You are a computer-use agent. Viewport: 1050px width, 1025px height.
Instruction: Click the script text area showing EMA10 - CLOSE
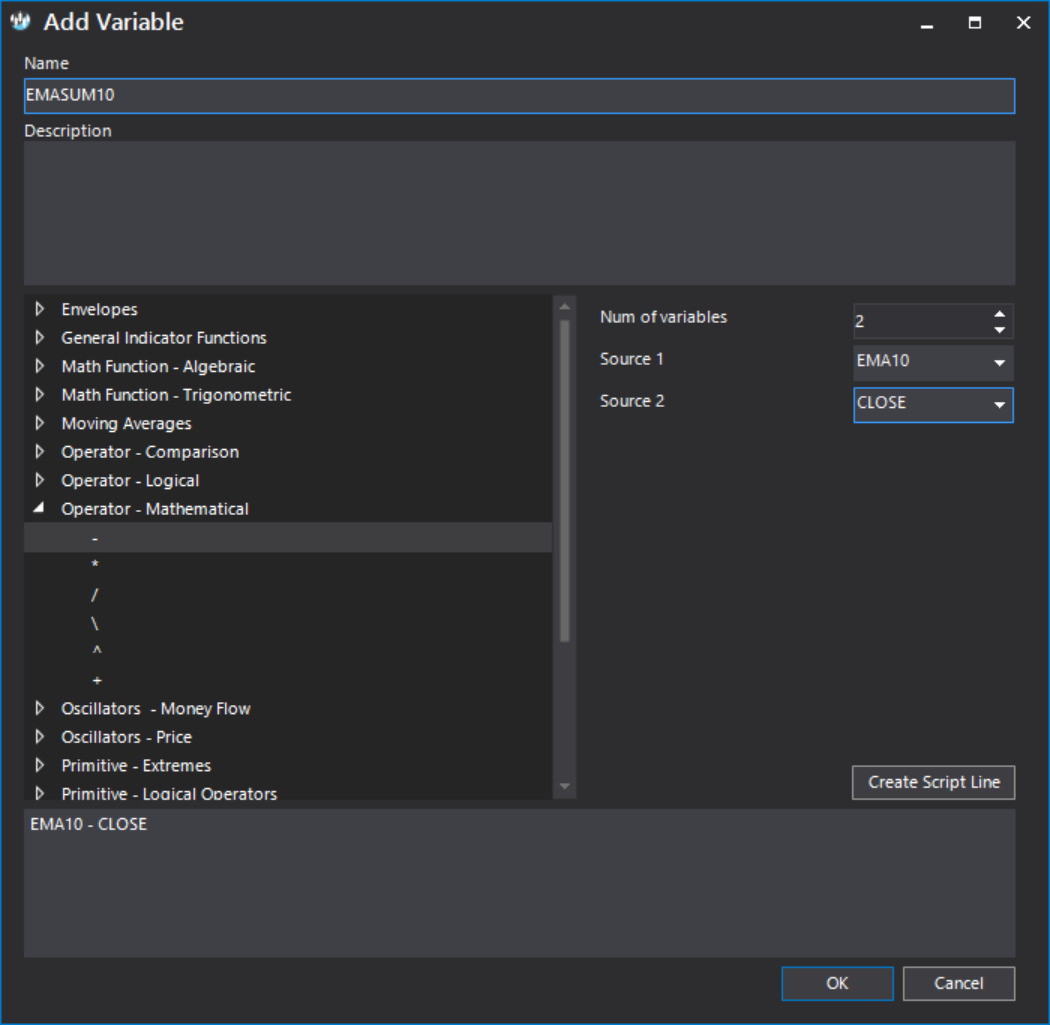click(518, 882)
